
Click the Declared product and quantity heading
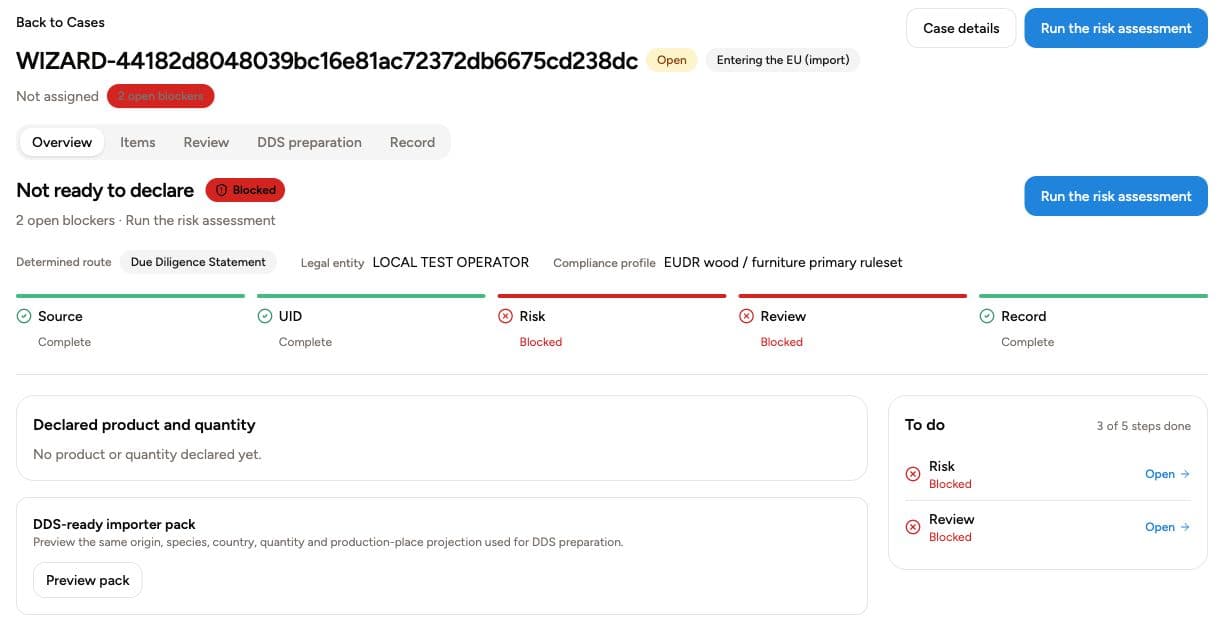pyautogui.click(x=144, y=425)
